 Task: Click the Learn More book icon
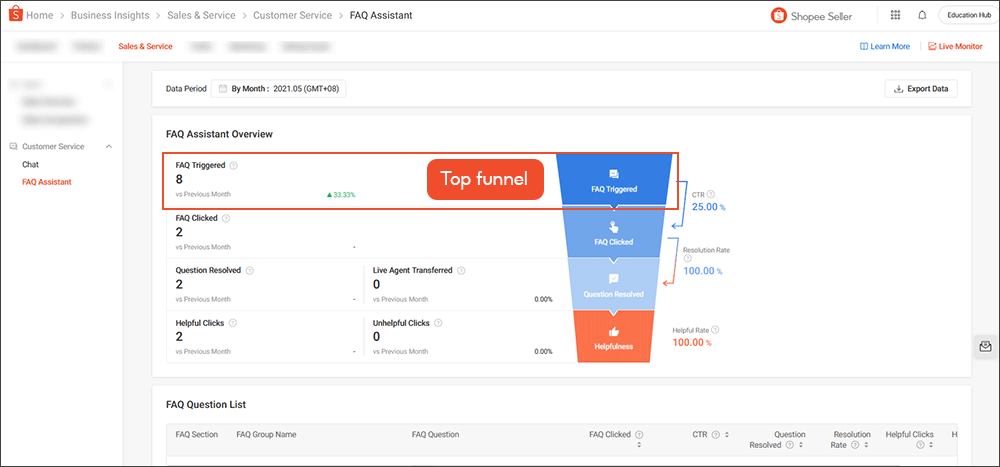(x=864, y=47)
